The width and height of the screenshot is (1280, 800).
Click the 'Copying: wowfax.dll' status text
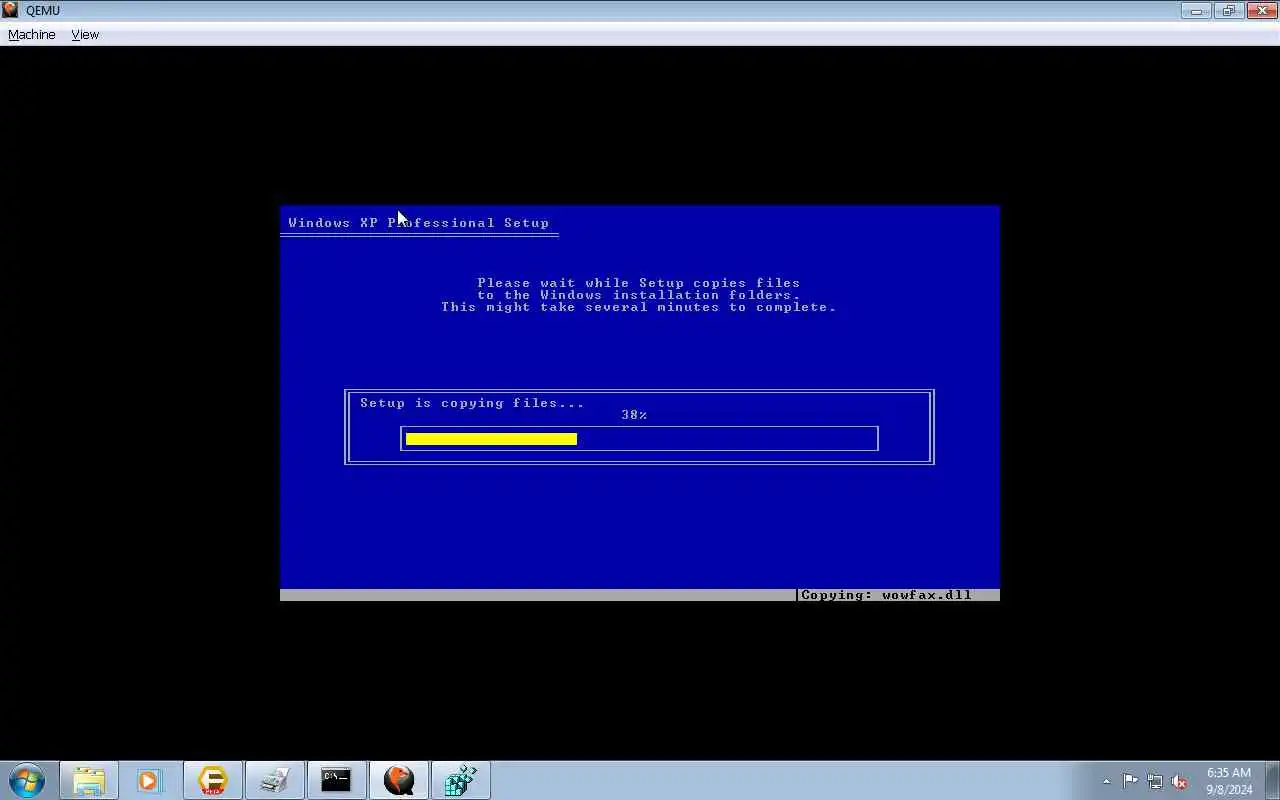point(886,595)
